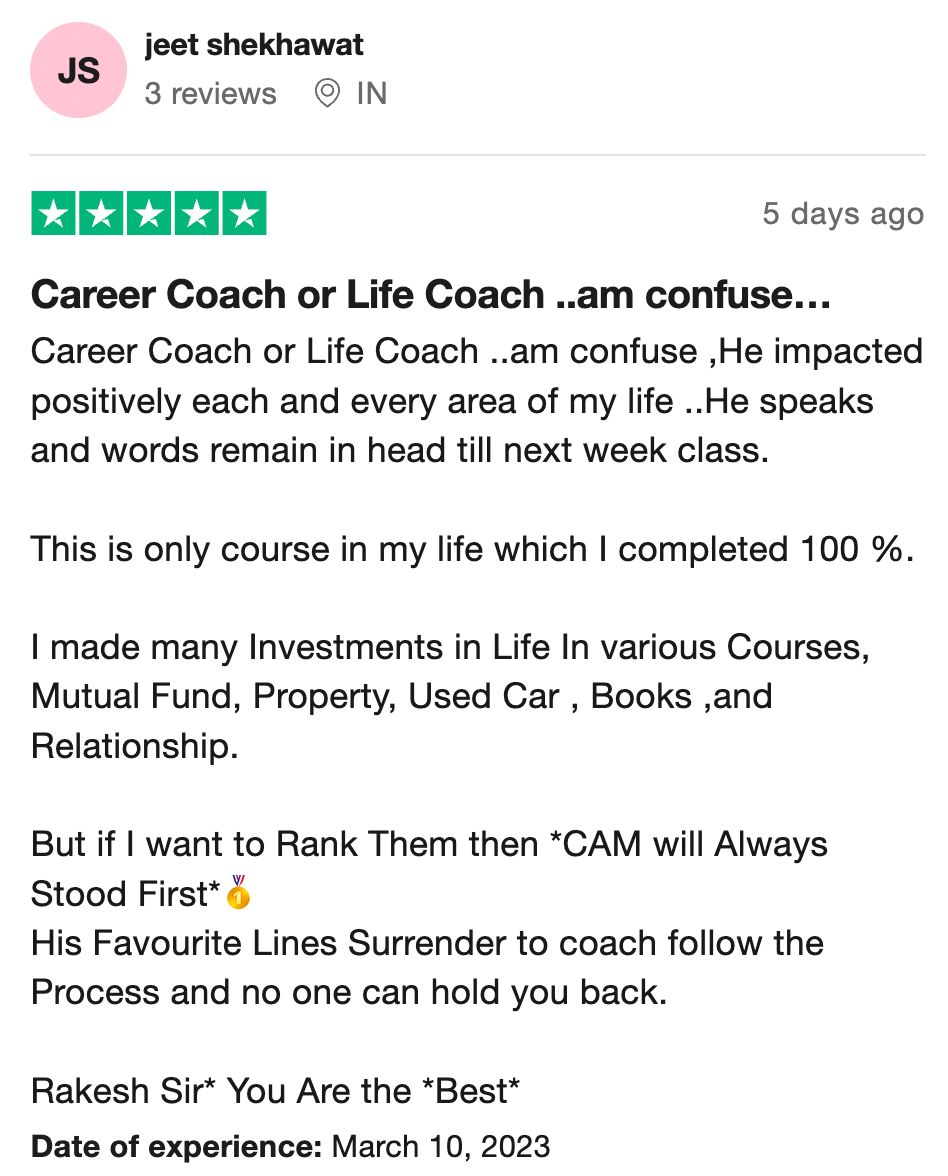The image size is (948, 1176).
Task: Open jeet shekhawat's reviewer profile
Action: pyautogui.click(x=254, y=45)
